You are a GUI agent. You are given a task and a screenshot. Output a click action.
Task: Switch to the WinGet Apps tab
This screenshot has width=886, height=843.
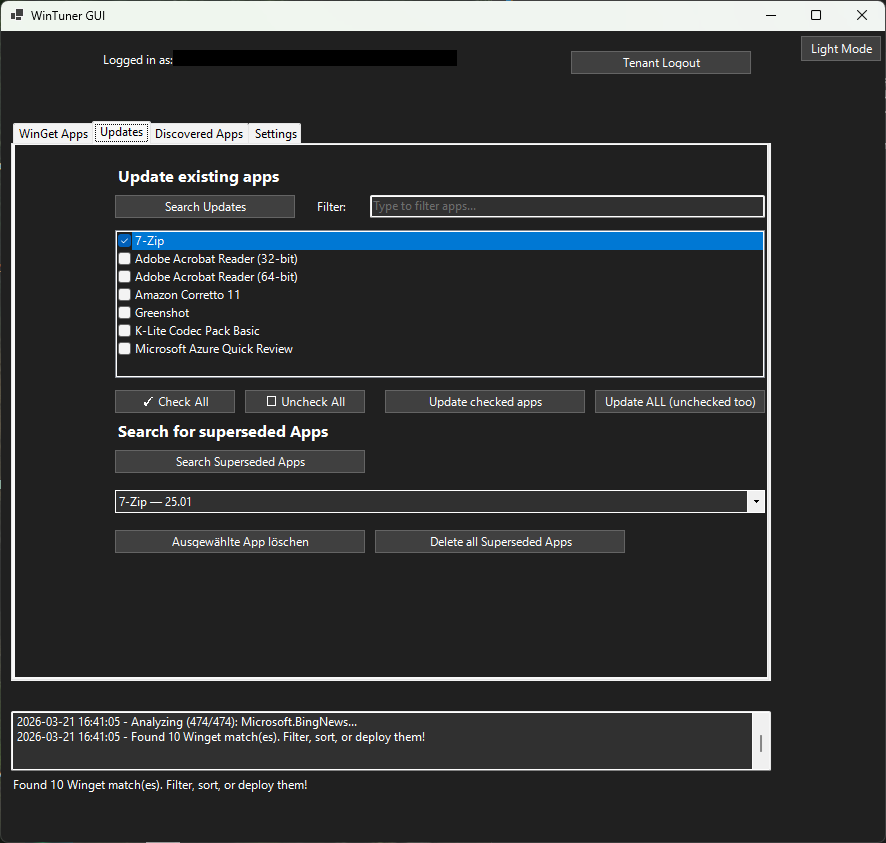click(x=53, y=134)
